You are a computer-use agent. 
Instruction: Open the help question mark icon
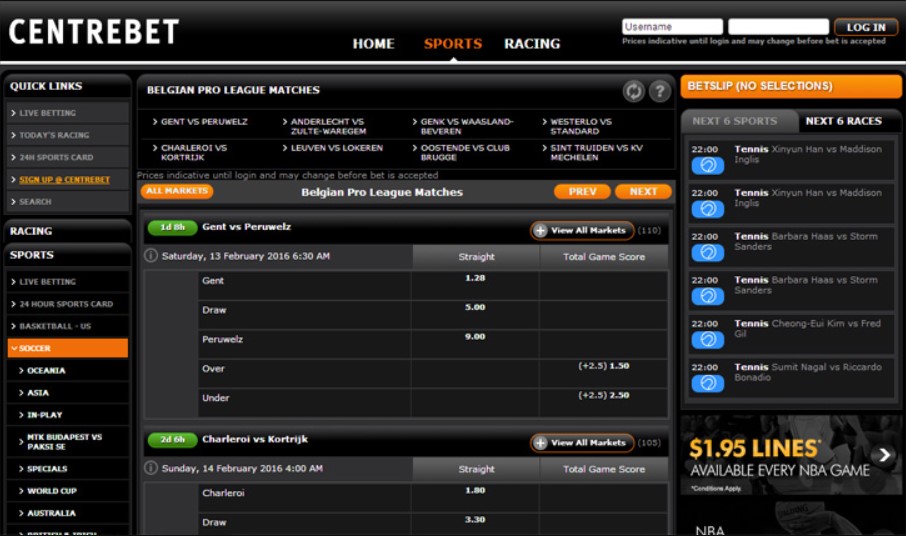click(x=659, y=91)
